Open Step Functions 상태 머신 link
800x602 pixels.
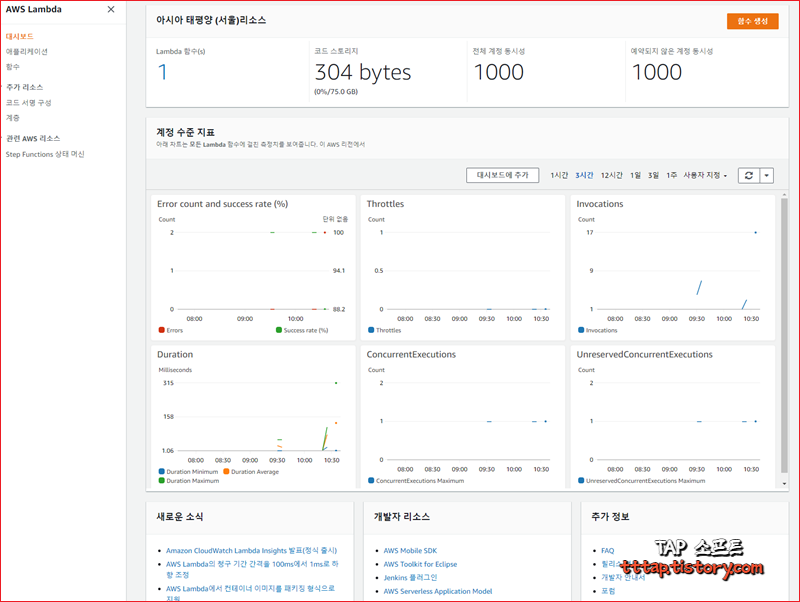pyautogui.click(x=45, y=154)
